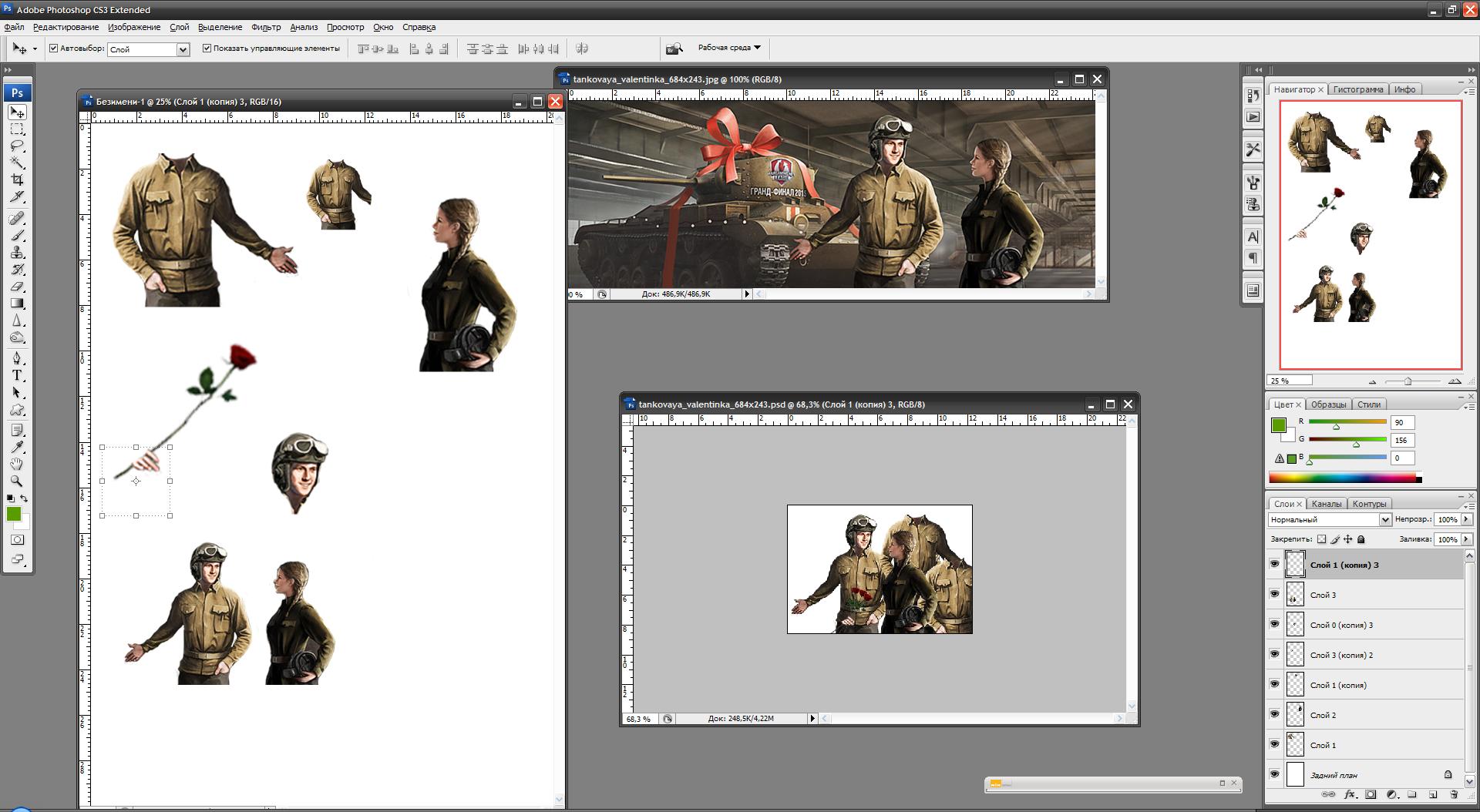Switch to the Каналы tab
This screenshot has height=812, width=1480.
(x=1327, y=504)
